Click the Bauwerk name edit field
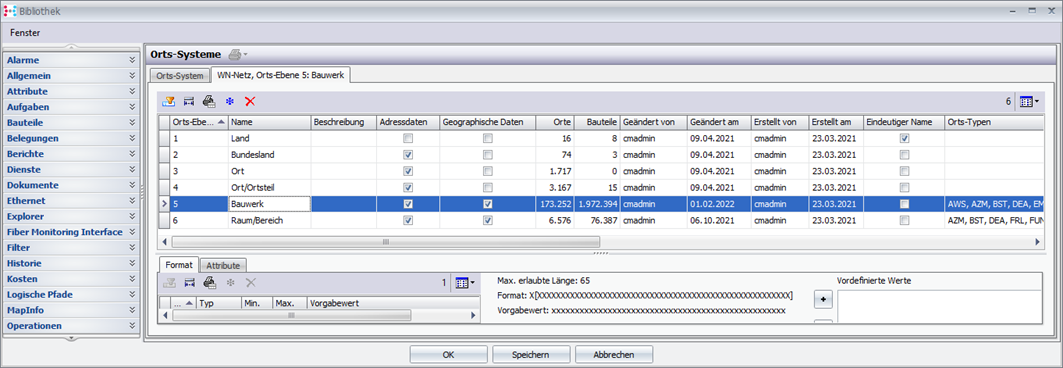 (269, 204)
